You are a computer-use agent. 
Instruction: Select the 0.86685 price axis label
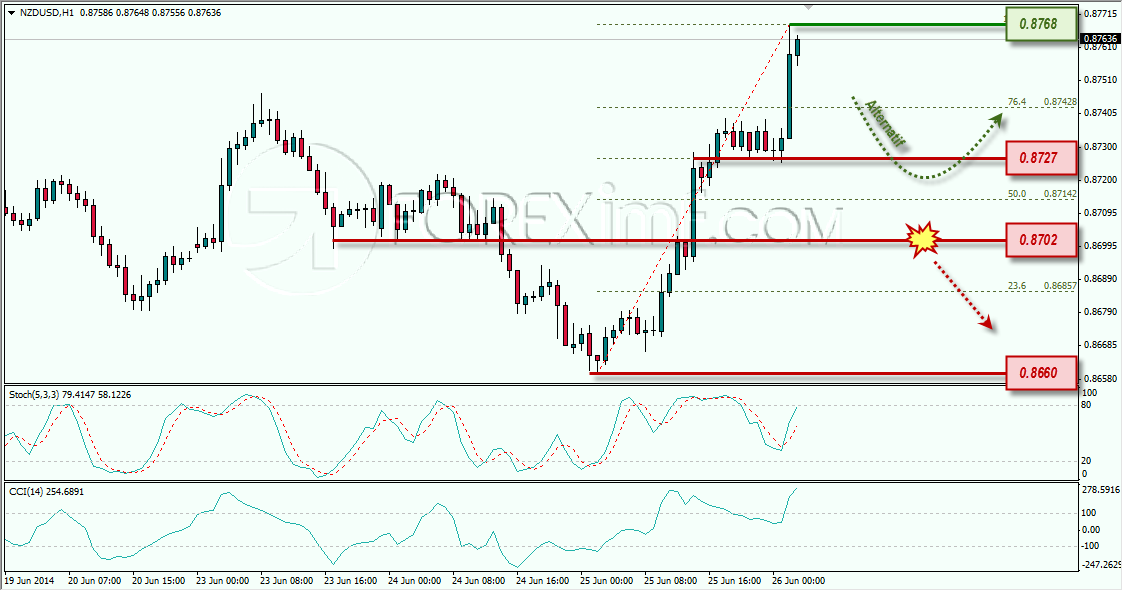(x=1101, y=345)
